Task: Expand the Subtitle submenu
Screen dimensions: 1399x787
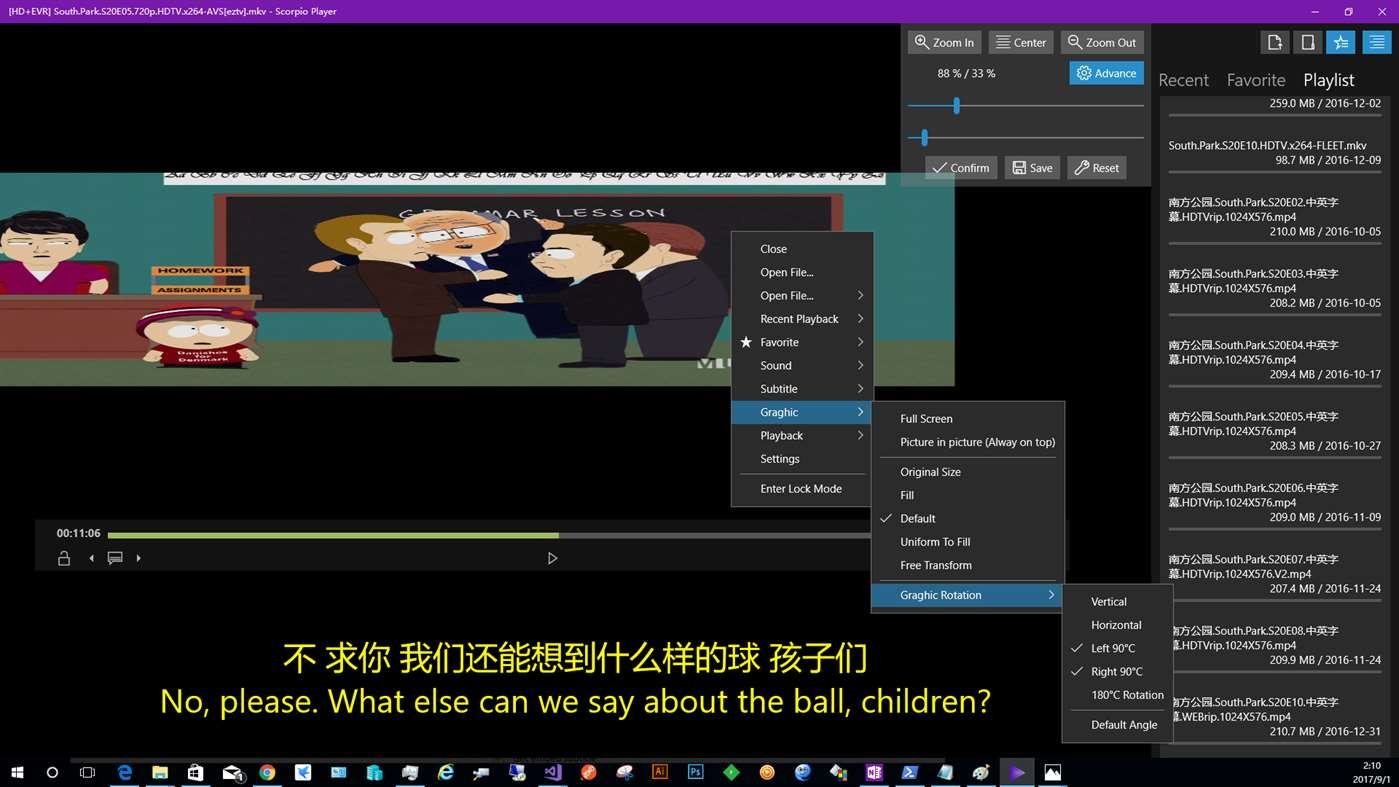Action: coord(802,389)
